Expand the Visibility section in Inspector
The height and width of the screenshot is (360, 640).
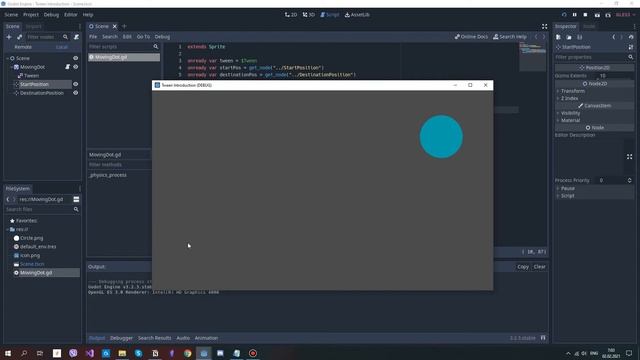tap(570, 113)
